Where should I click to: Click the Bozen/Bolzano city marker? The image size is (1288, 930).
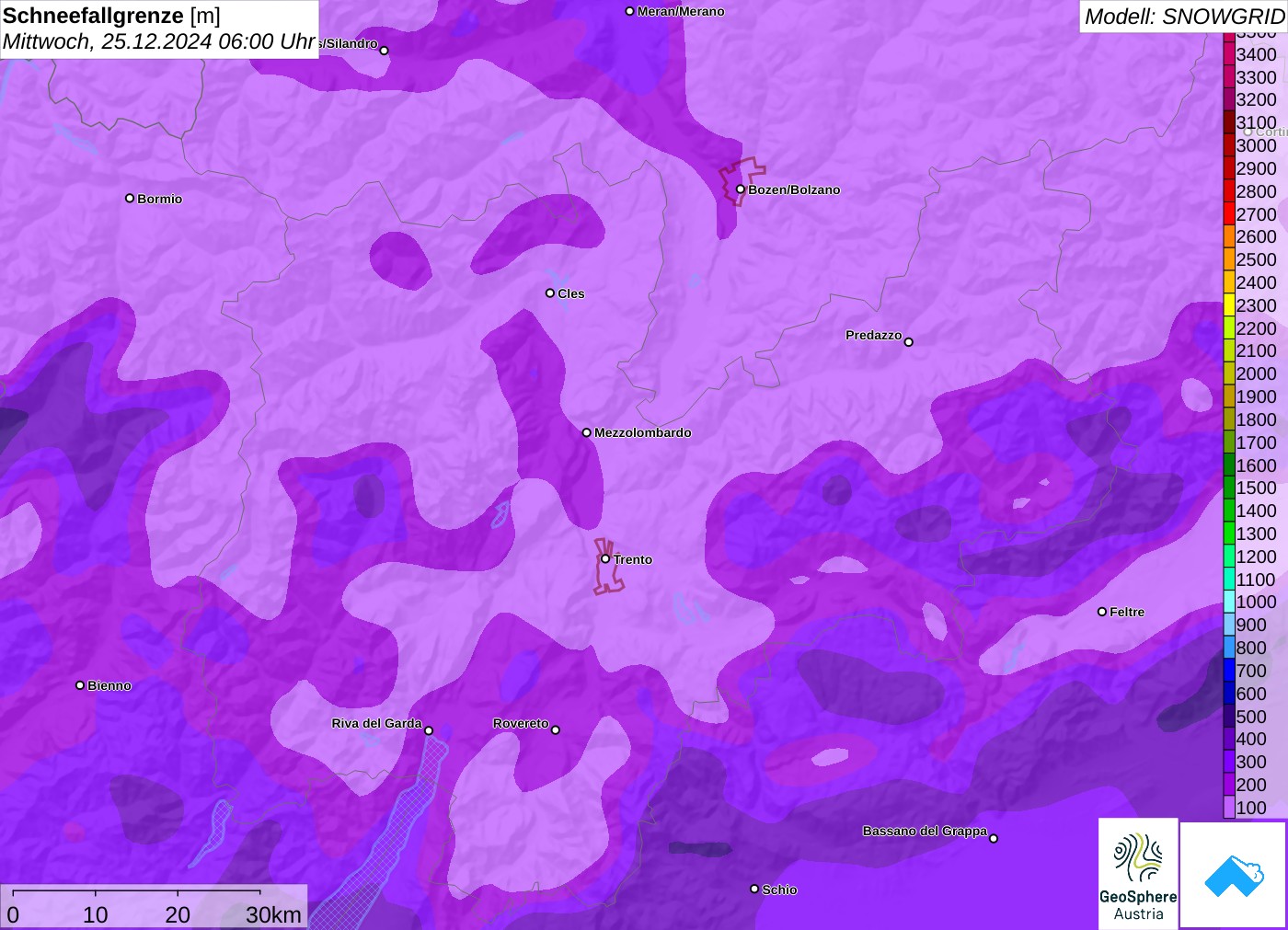(x=740, y=189)
